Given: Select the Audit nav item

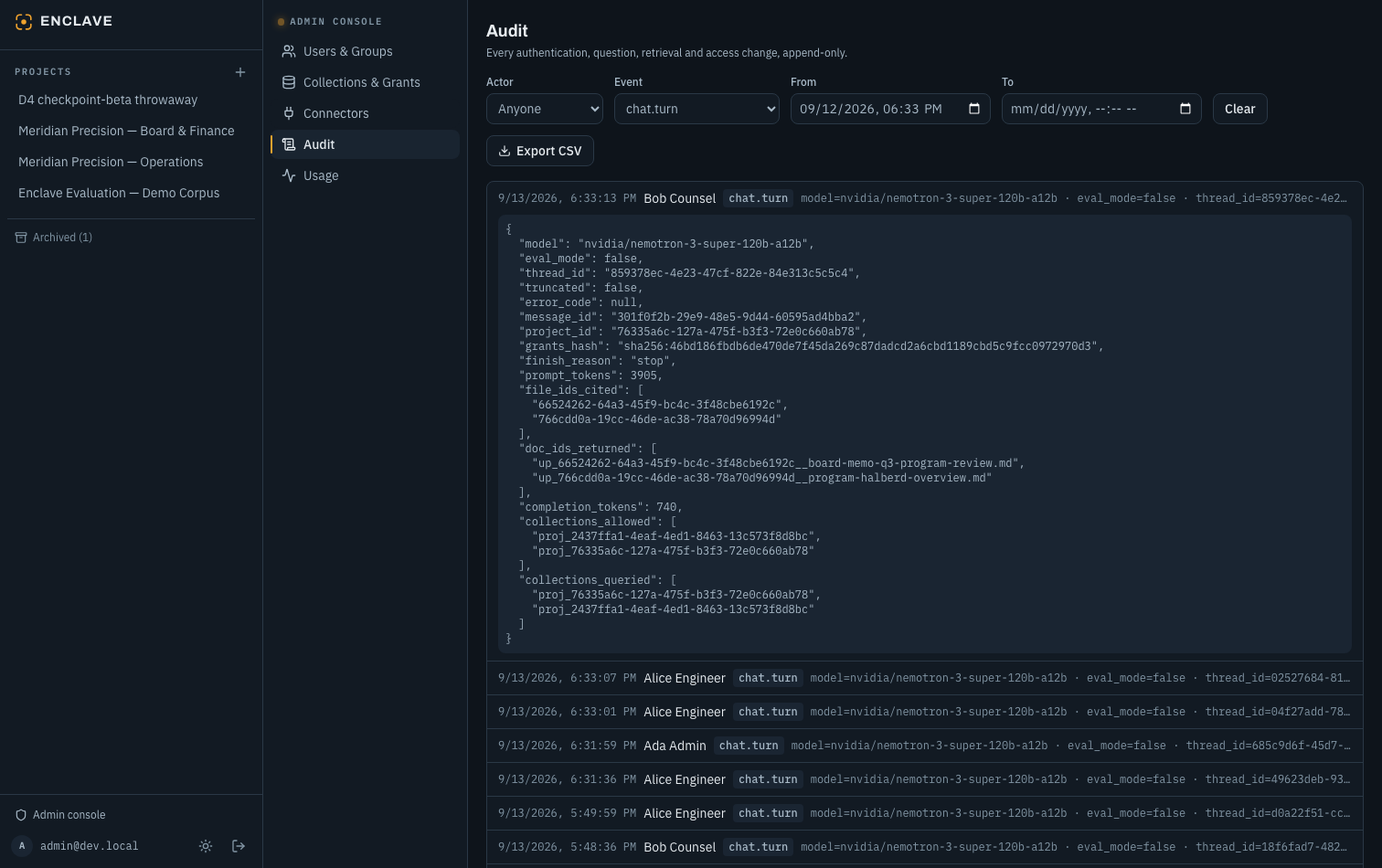Looking at the screenshot, I should coord(366,144).
